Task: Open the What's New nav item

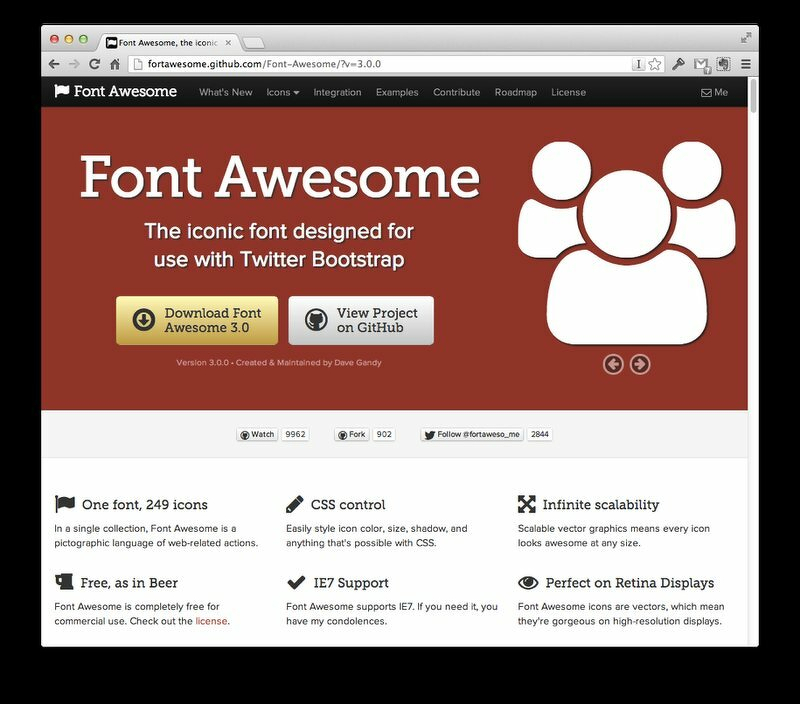Action: click(x=225, y=92)
